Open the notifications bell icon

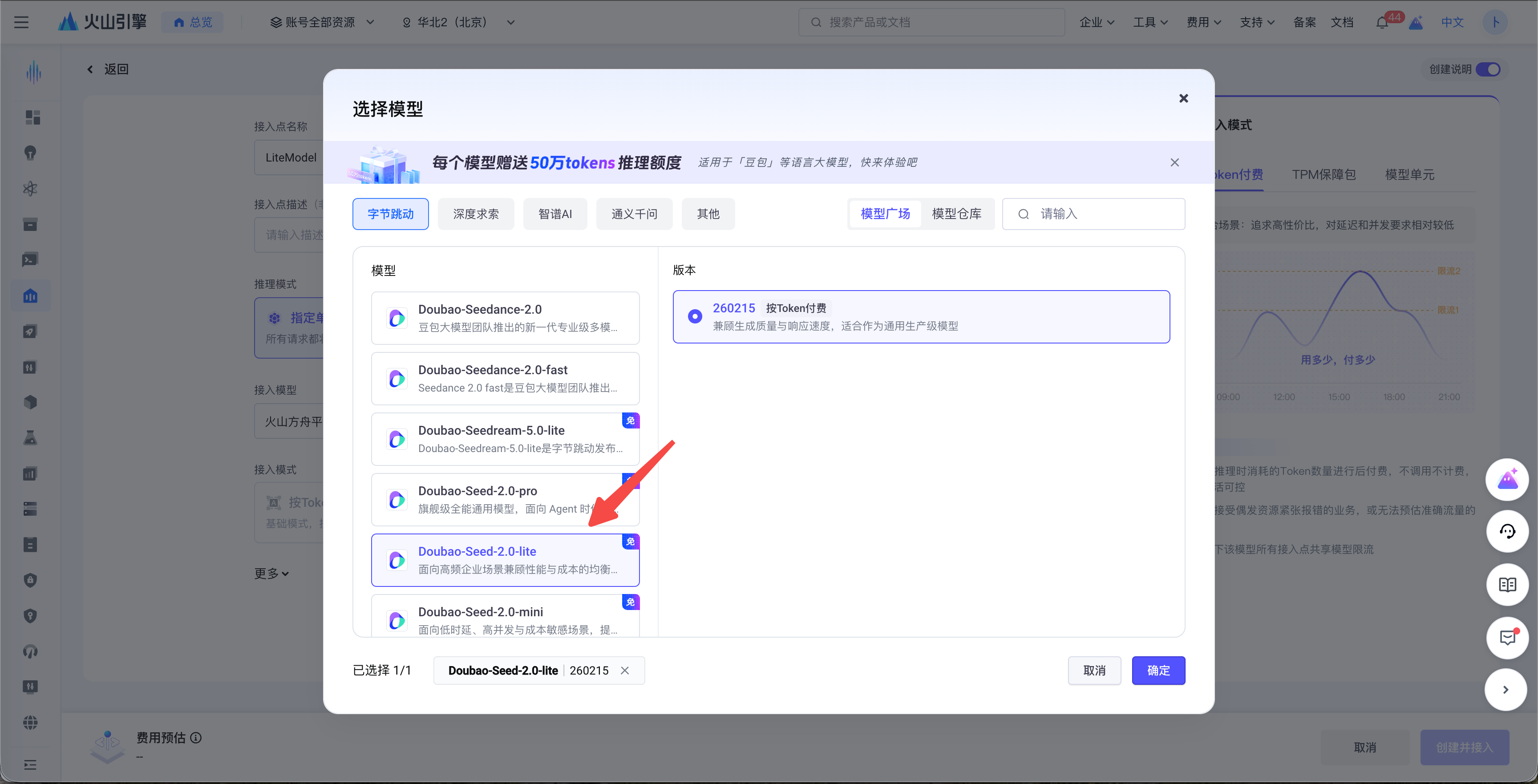[x=1381, y=23]
